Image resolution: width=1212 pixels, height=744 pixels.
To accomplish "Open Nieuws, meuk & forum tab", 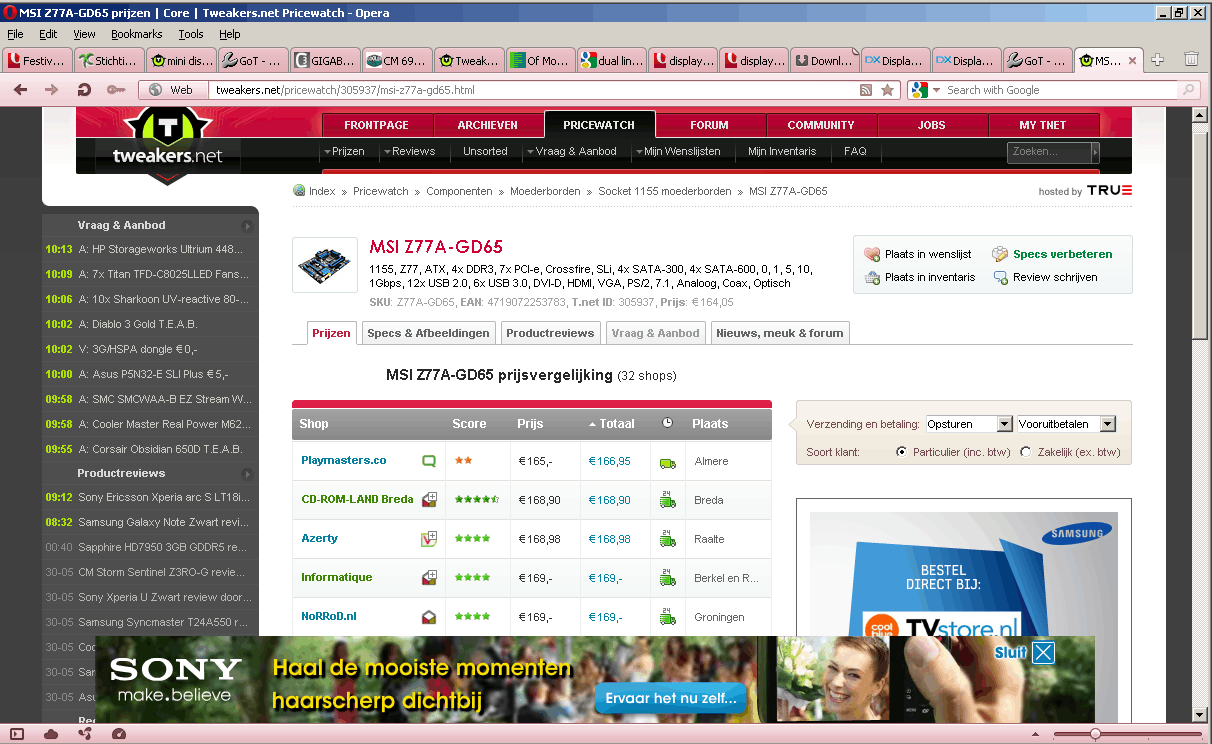I will 780,333.
